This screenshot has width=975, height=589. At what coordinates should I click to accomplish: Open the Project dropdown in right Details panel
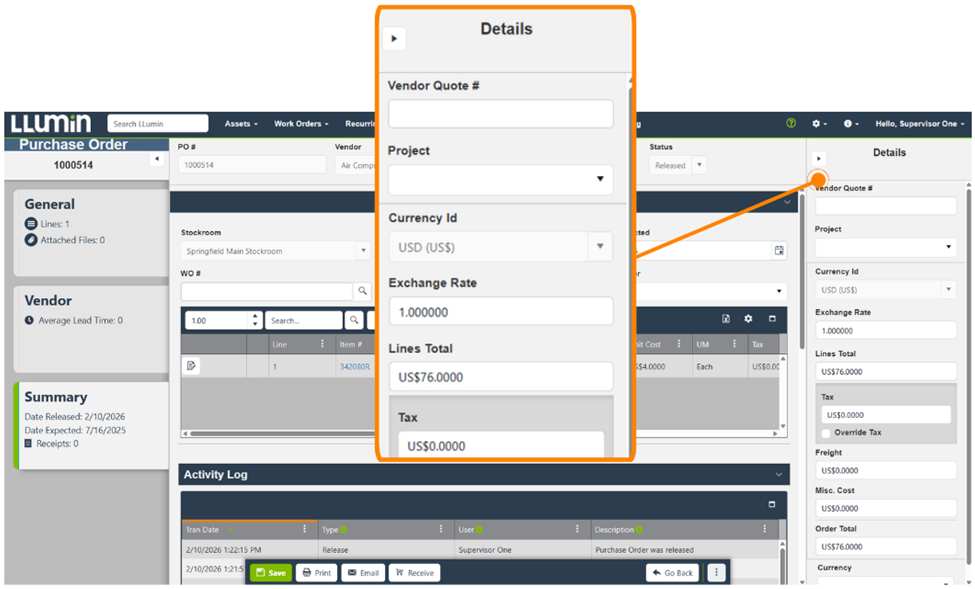[x=885, y=247]
